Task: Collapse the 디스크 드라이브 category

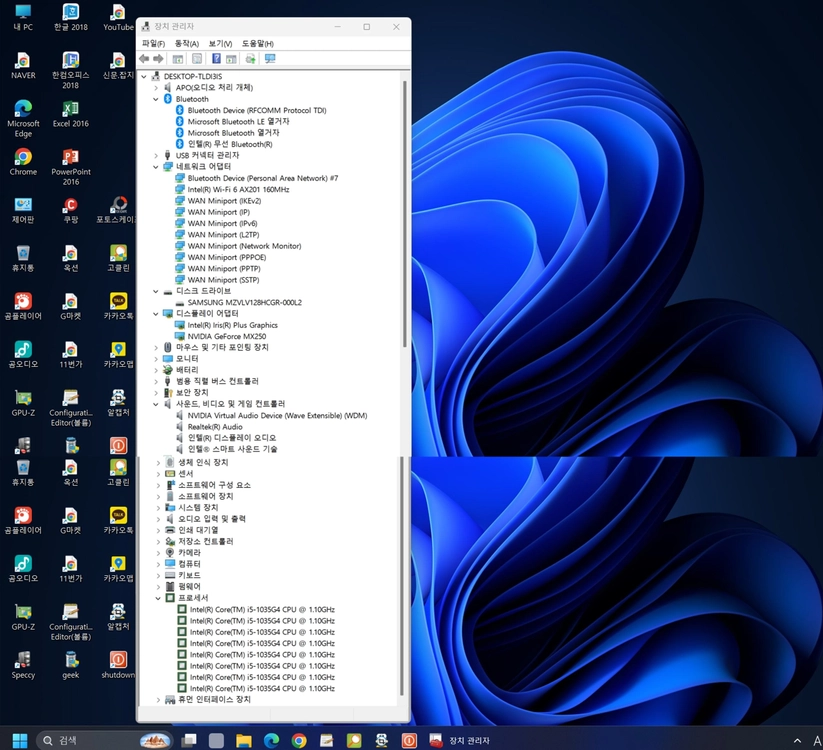Action: click(156, 291)
